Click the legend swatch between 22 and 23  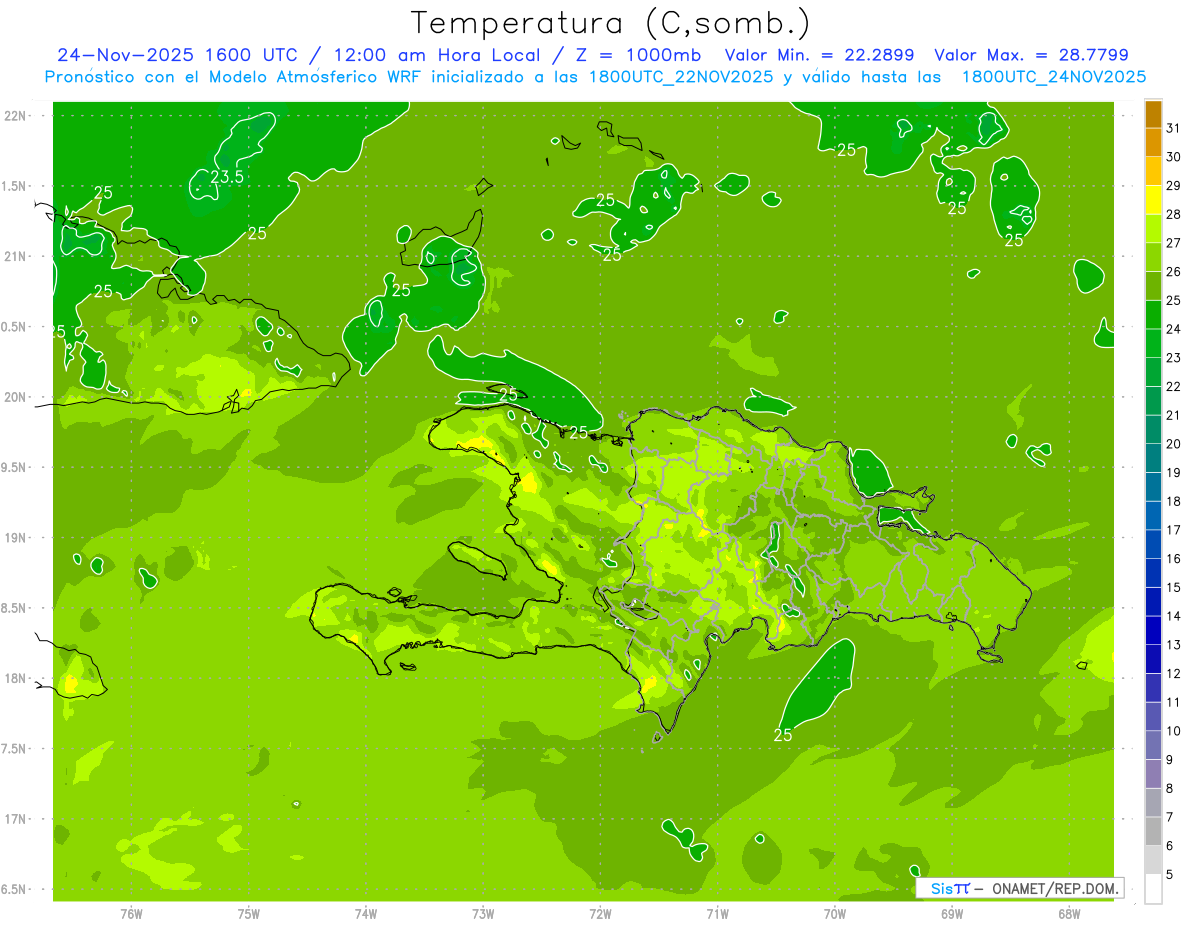pyautogui.click(x=1153, y=372)
